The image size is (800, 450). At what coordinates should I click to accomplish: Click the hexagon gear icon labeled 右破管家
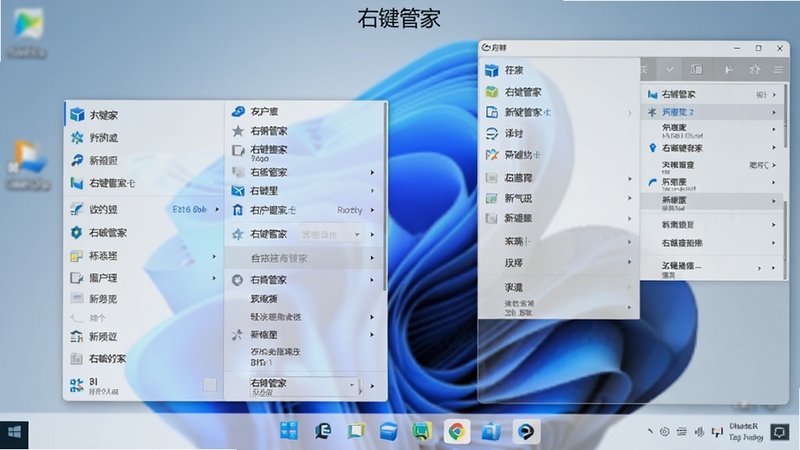coord(77,232)
